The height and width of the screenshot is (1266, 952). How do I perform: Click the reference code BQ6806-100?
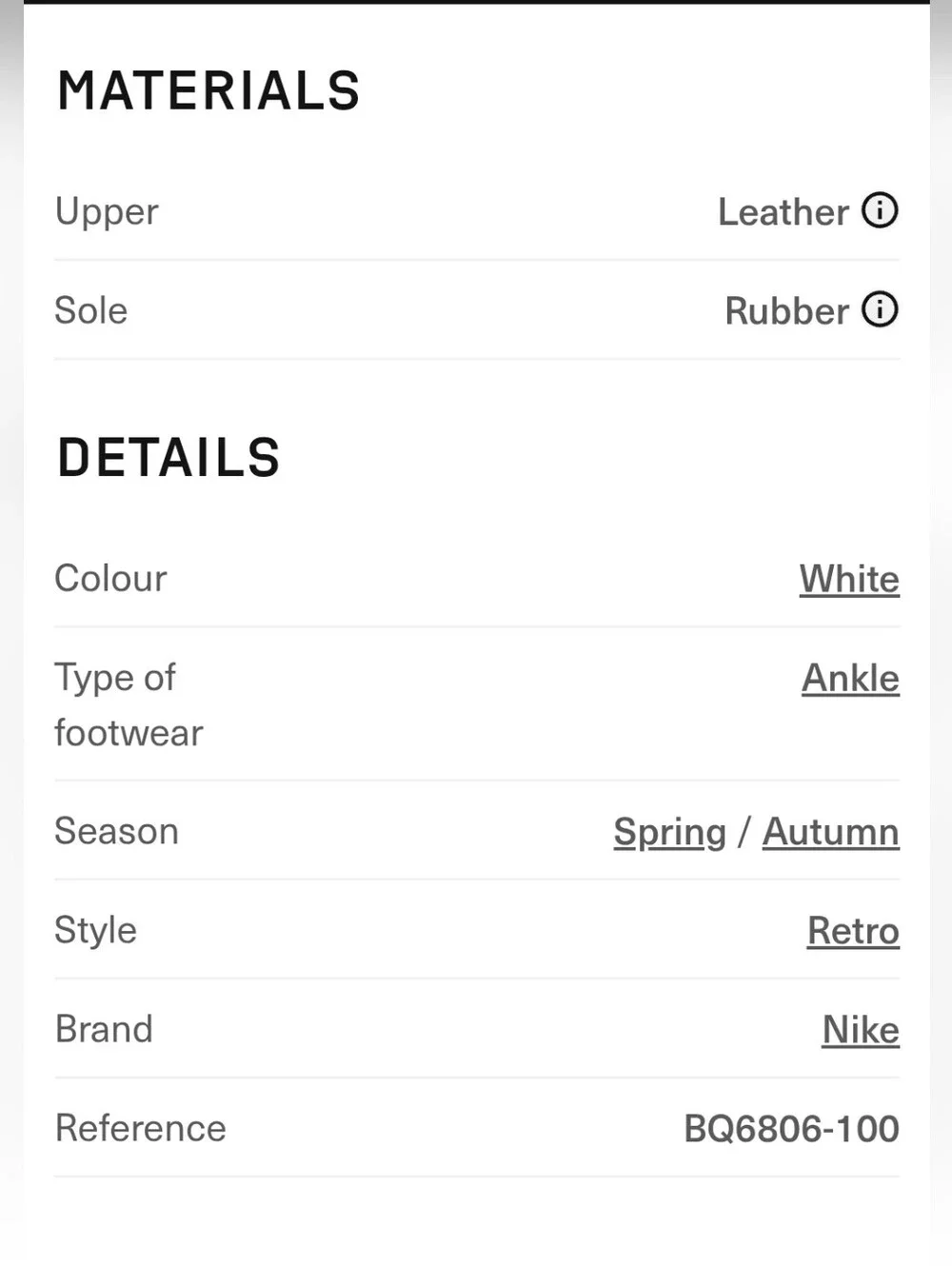pos(791,1128)
